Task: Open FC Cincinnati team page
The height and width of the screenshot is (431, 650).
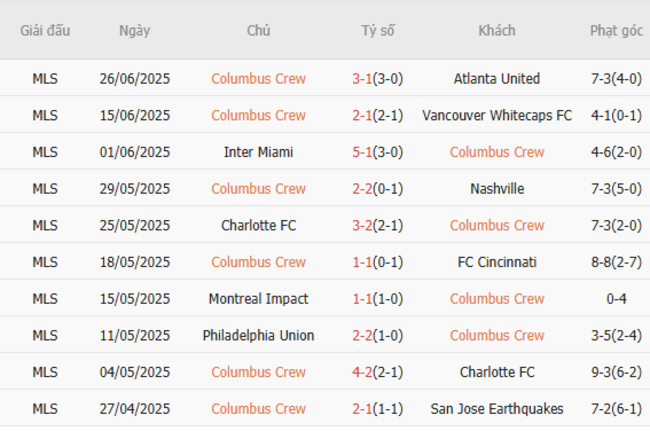Action: [497, 262]
